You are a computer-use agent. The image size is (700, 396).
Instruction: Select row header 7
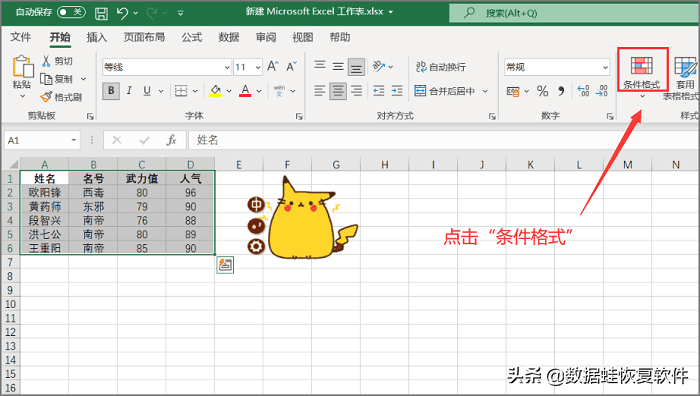(x=10, y=262)
